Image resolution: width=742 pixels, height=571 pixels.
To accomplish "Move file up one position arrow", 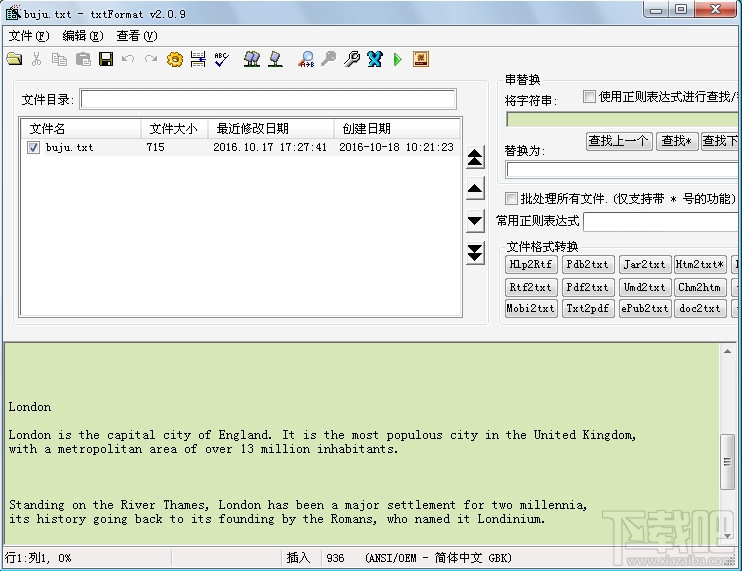I will [x=475, y=189].
